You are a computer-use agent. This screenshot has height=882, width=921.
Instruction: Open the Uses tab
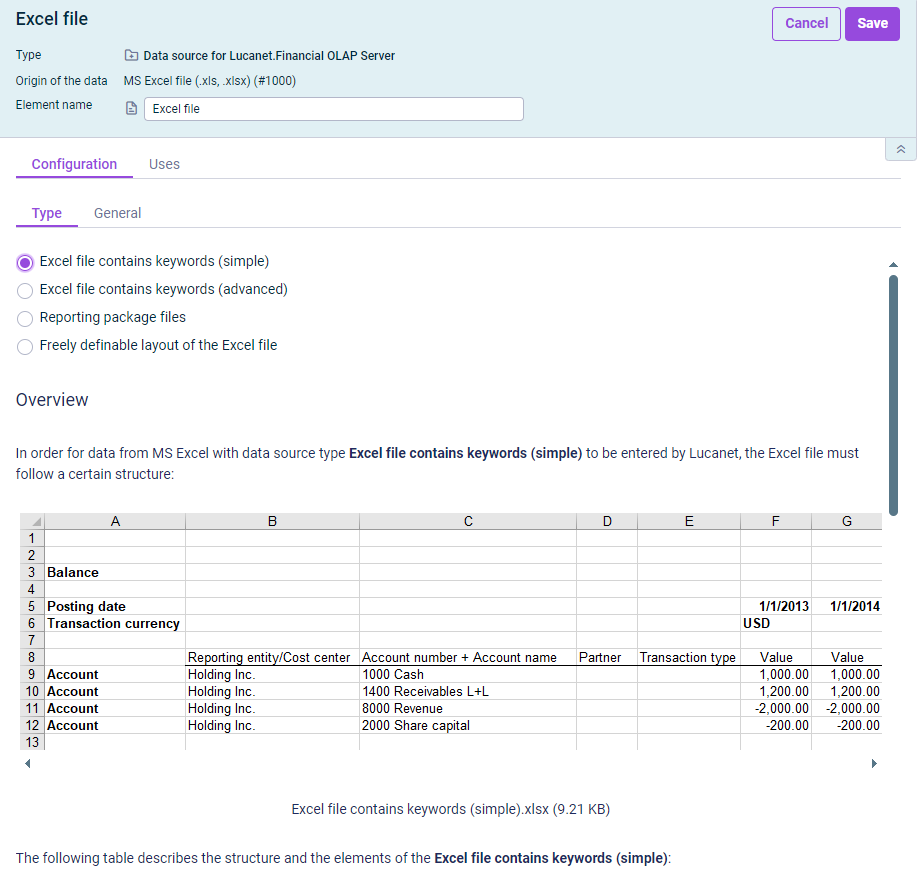164,164
